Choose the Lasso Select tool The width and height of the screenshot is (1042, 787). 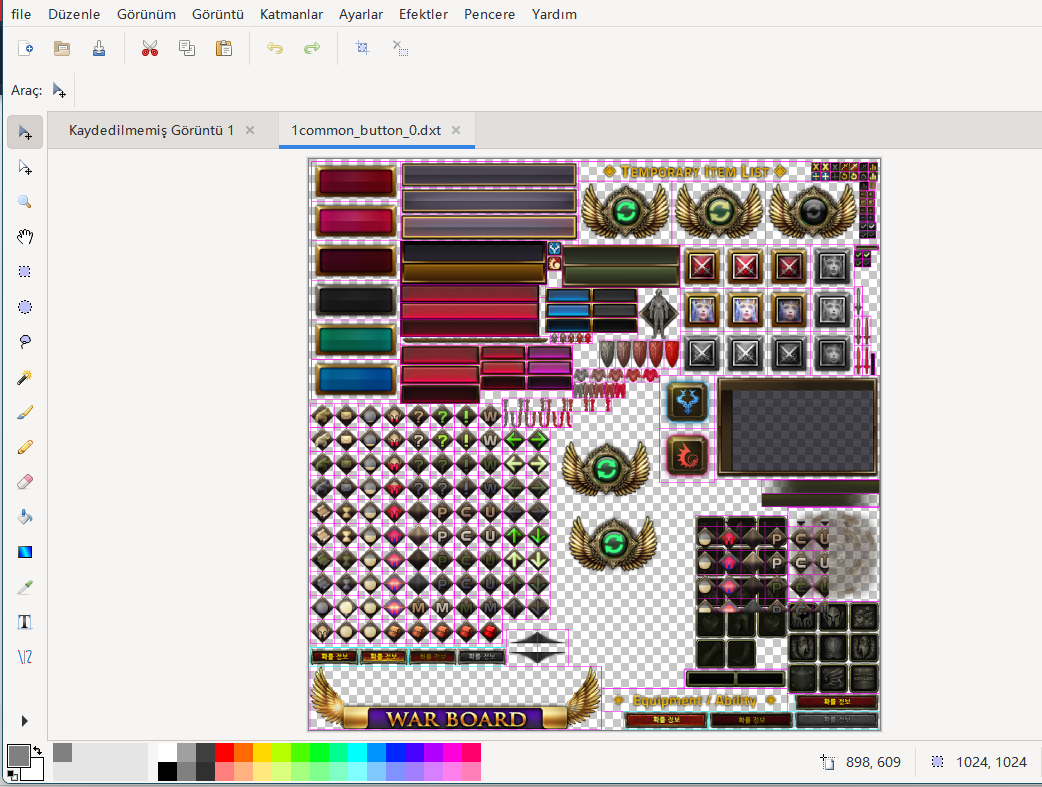[25, 342]
